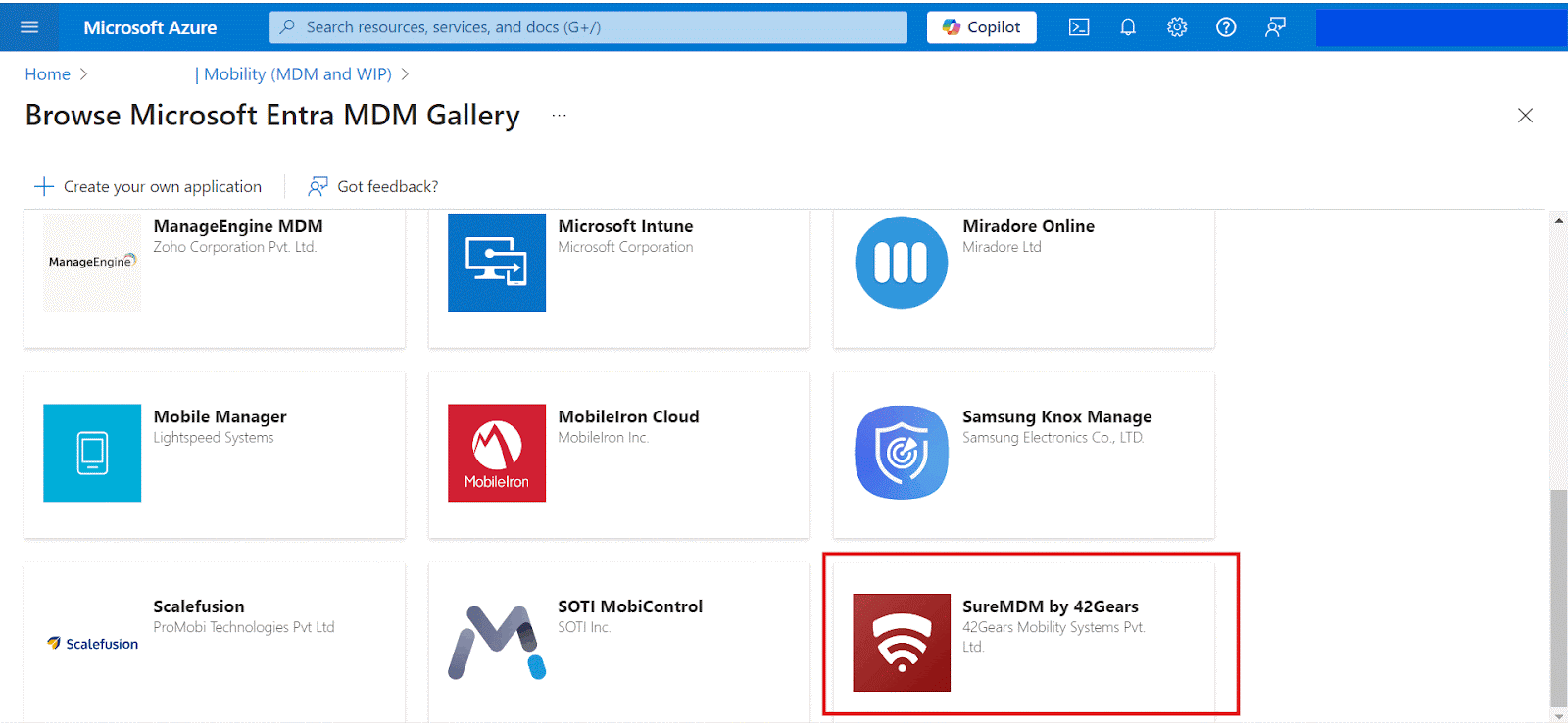This screenshot has width=1568, height=727.
Task: Open the notifications bell
Action: click(1128, 27)
